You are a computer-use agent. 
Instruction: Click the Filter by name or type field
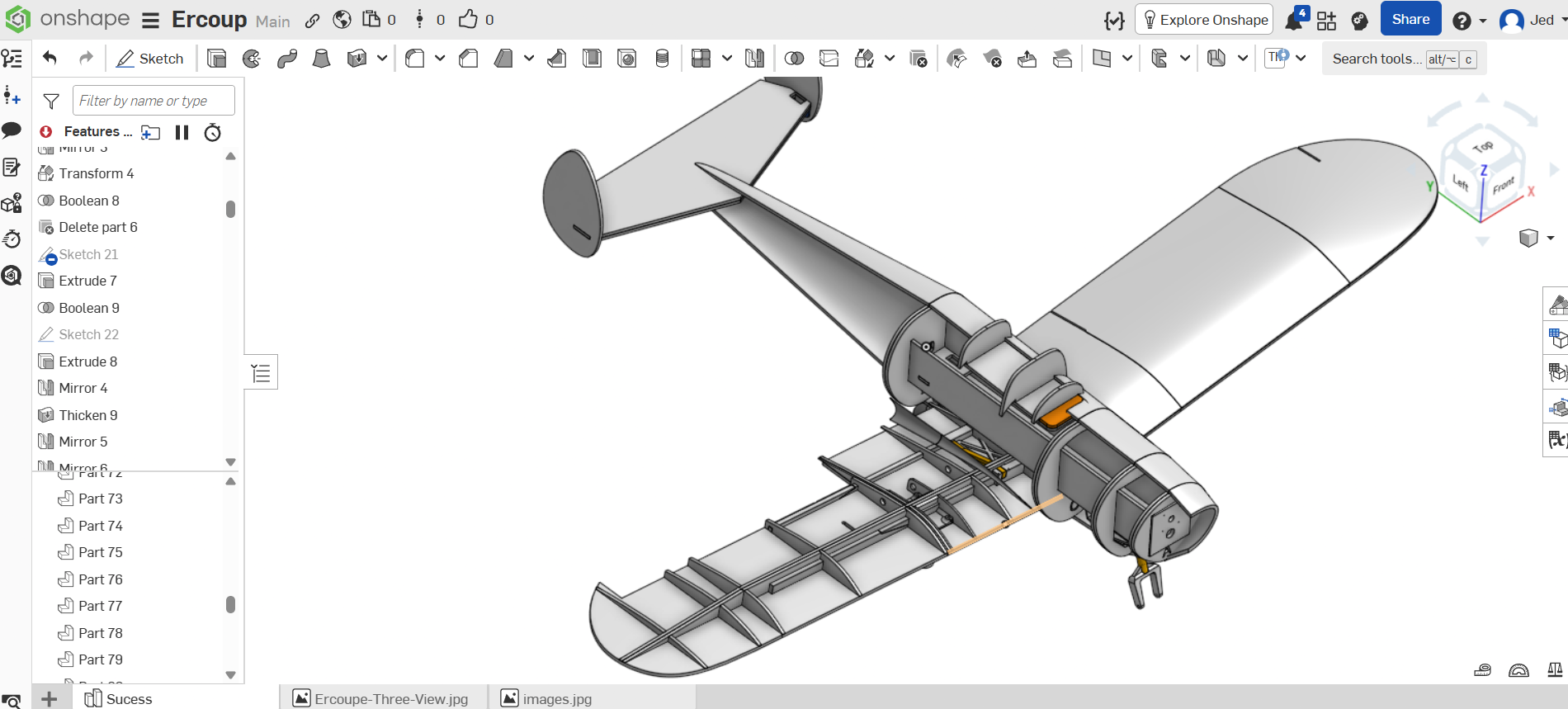click(153, 101)
